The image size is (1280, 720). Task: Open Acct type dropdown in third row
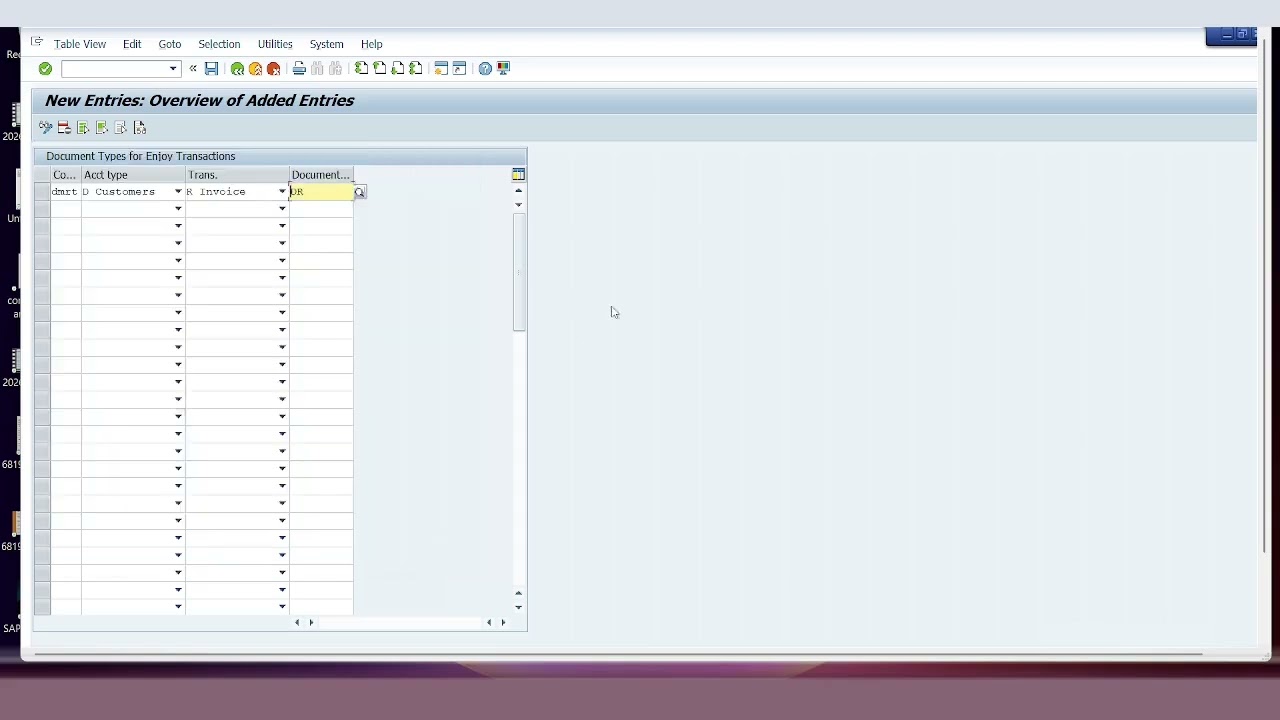click(178, 226)
